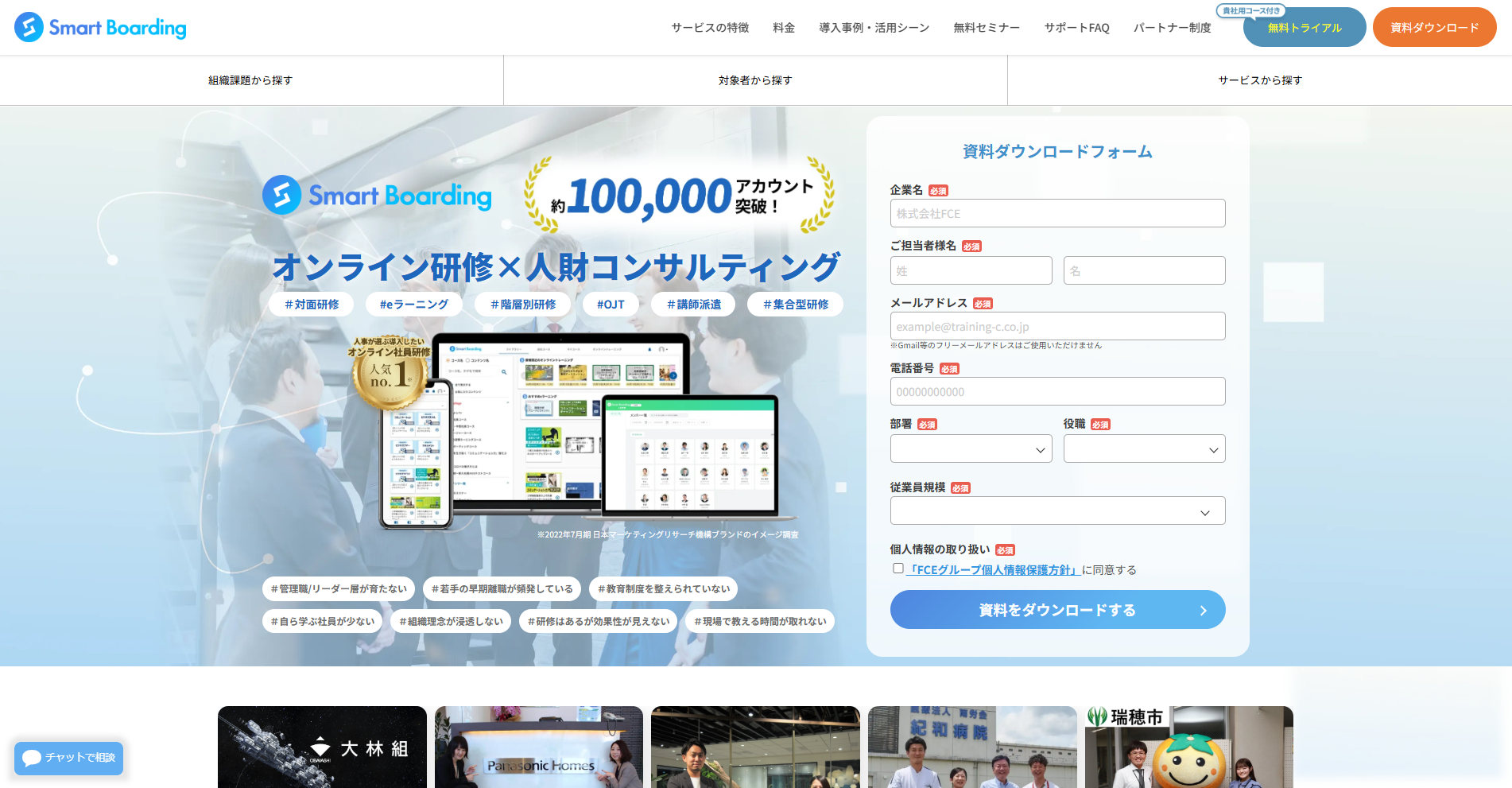The height and width of the screenshot is (788, 1512).
Task: Open the 役職 dropdown
Action: pyautogui.click(x=1144, y=448)
